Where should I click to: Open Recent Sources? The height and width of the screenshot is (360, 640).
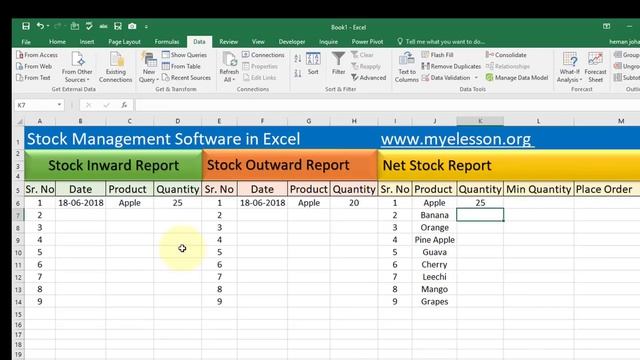click(x=186, y=78)
